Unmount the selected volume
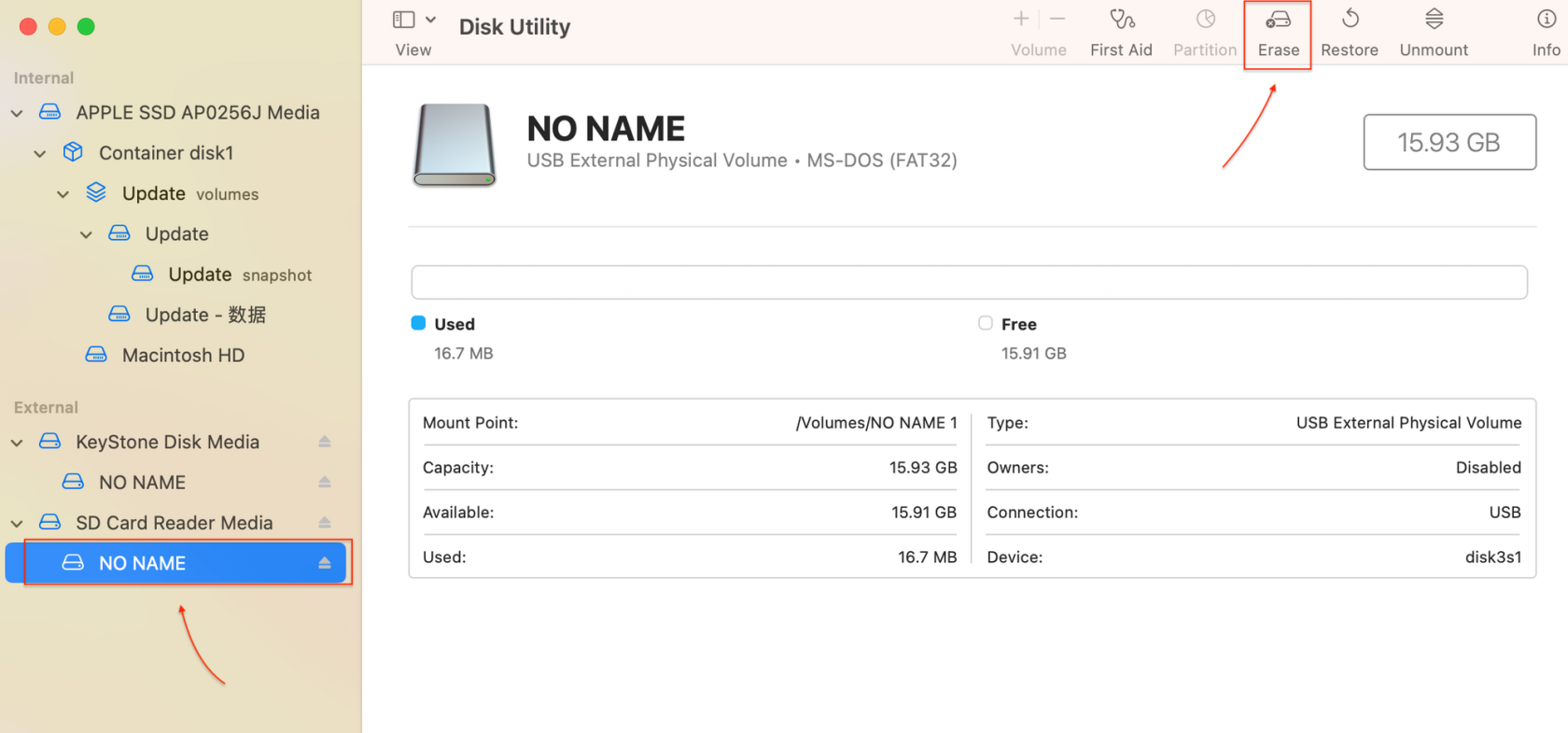Screen dimensions: 1568x733 [x=1434, y=21]
